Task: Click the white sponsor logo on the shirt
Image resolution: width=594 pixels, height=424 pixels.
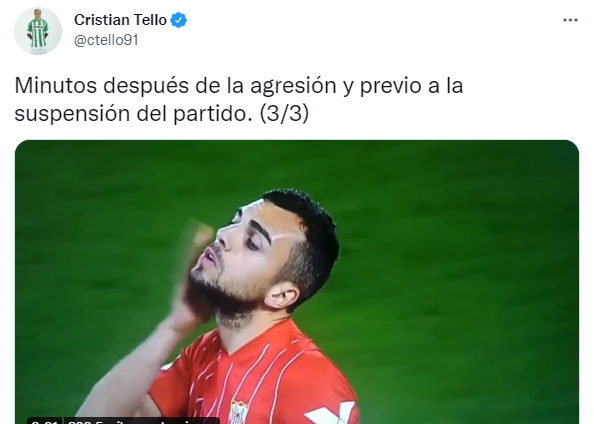Action: pyautogui.click(x=331, y=413)
